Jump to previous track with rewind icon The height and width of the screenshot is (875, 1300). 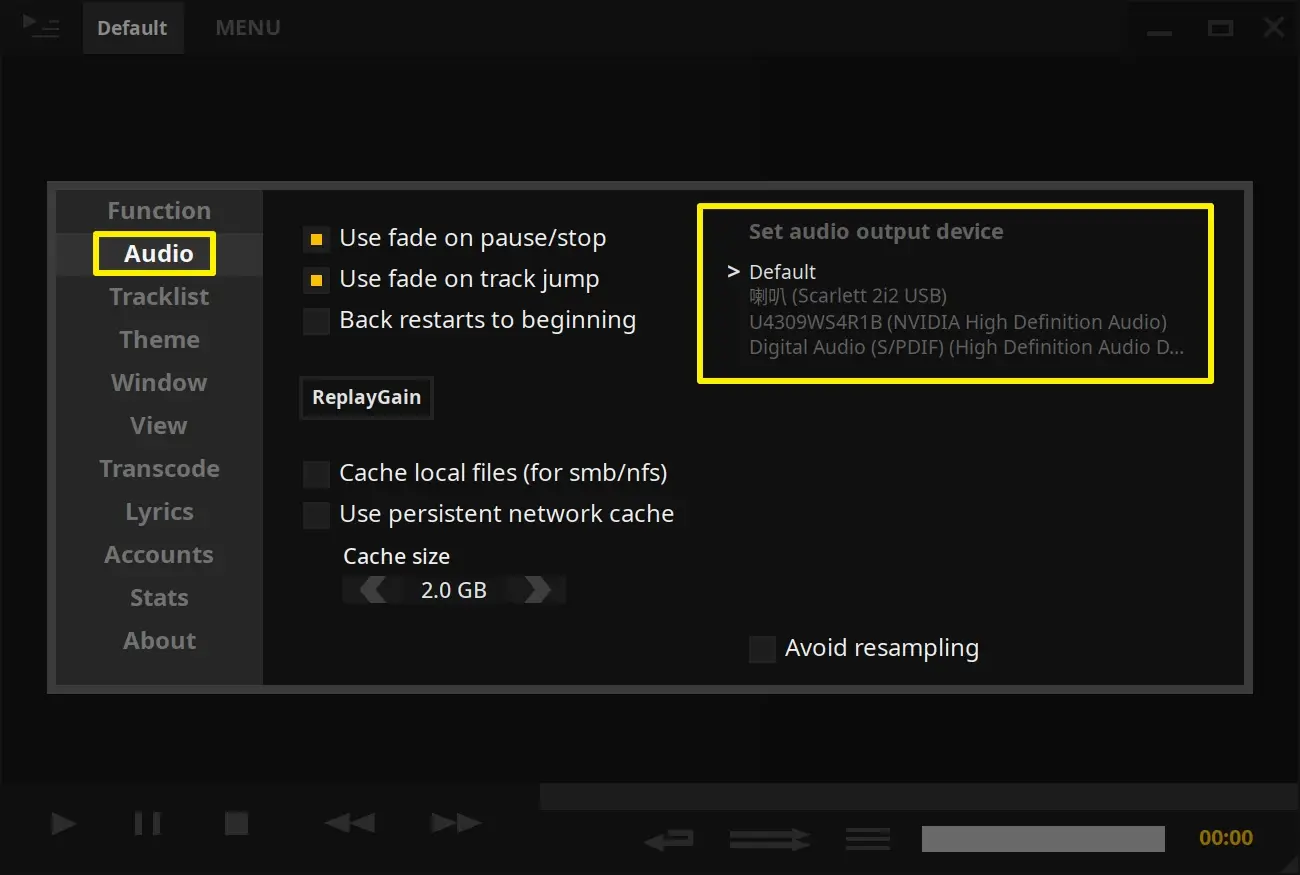350,824
